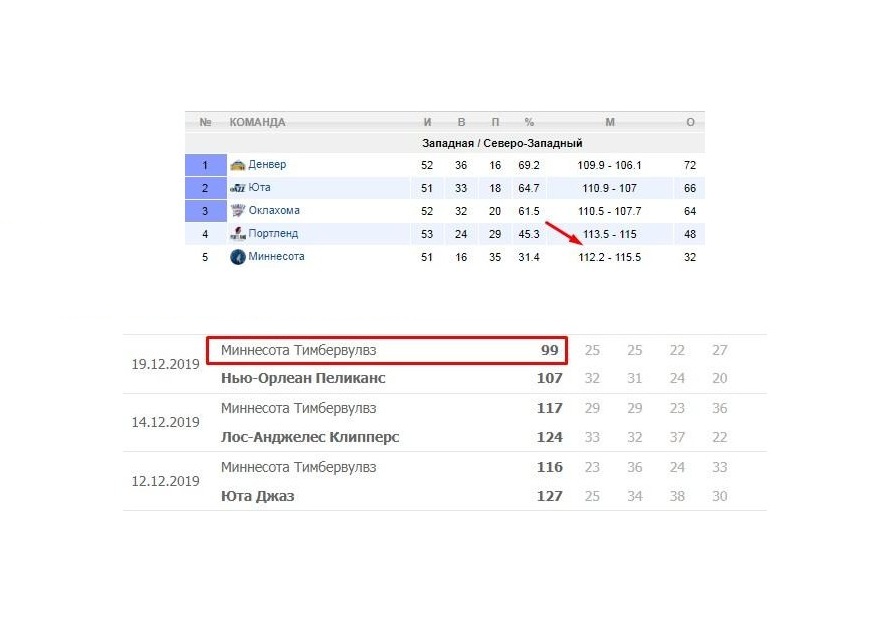Click the final score 117
The image size is (869, 618).
coord(550,408)
